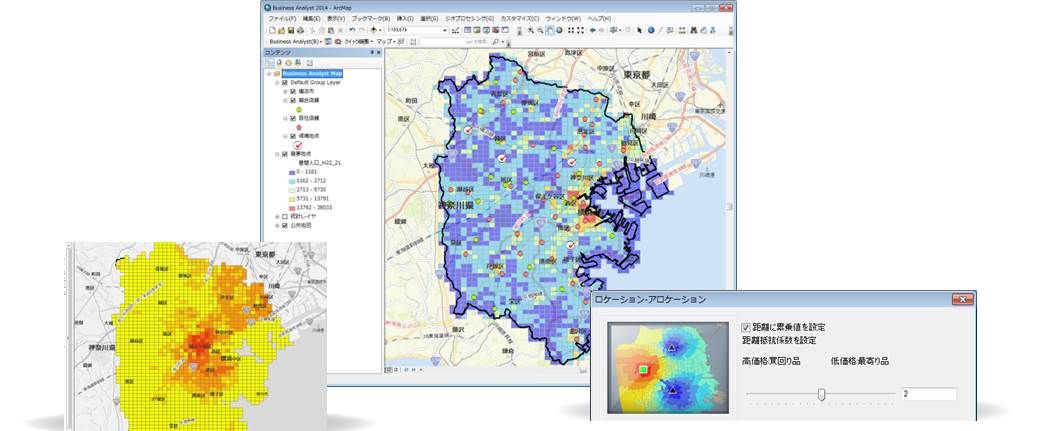Pin the Contents panel with auto-hide icon
This screenshot has height=431, width=1039.
click(x=372, y=52)
